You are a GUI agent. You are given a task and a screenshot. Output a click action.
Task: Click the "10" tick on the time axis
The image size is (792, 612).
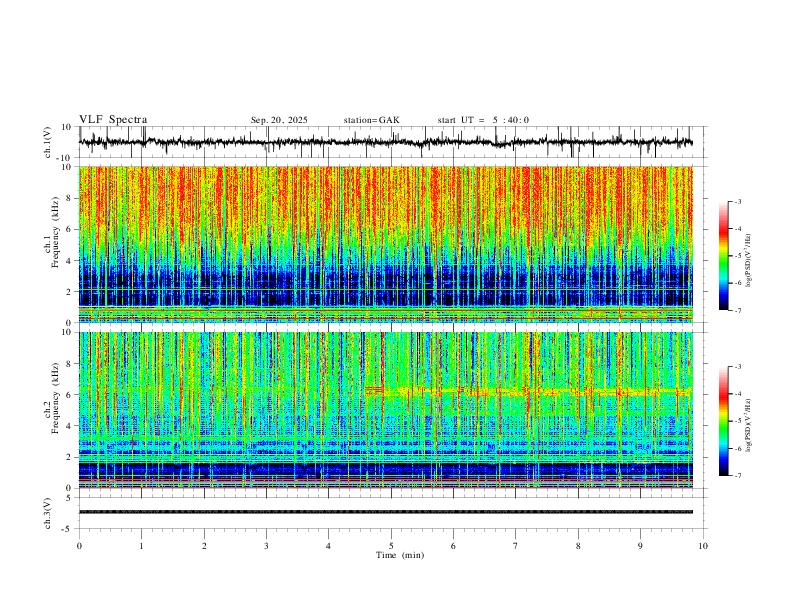coord(703,546)
